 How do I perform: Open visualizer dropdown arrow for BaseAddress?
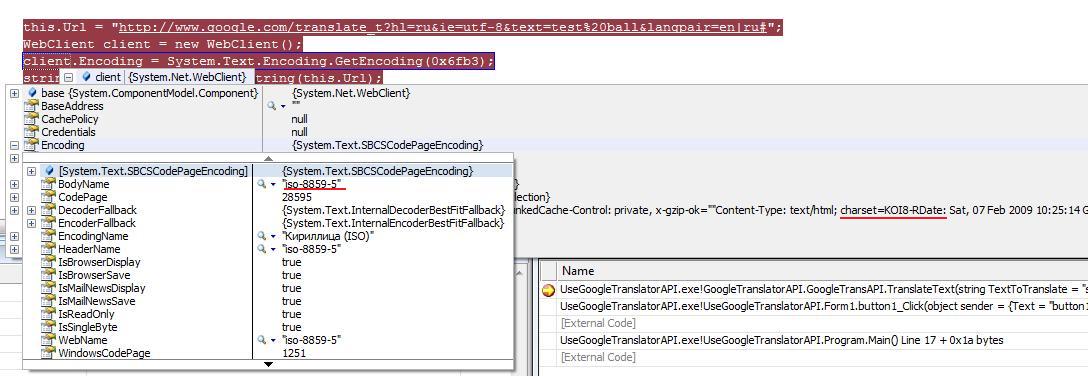(x=283, y=107)
